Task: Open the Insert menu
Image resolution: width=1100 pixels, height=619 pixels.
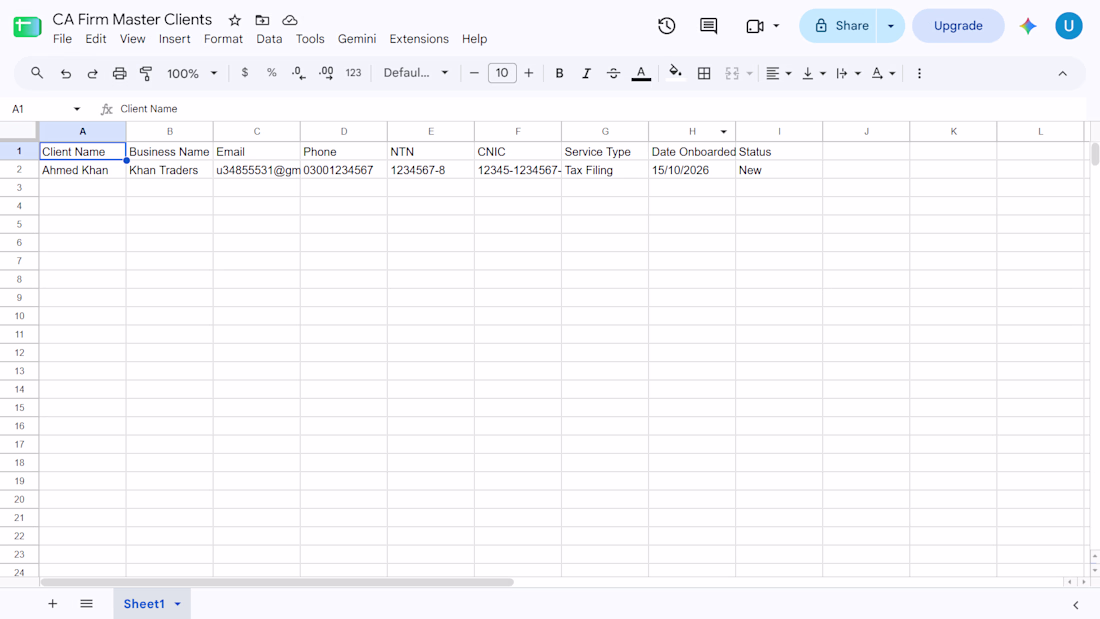Action: tap(175, 39)
